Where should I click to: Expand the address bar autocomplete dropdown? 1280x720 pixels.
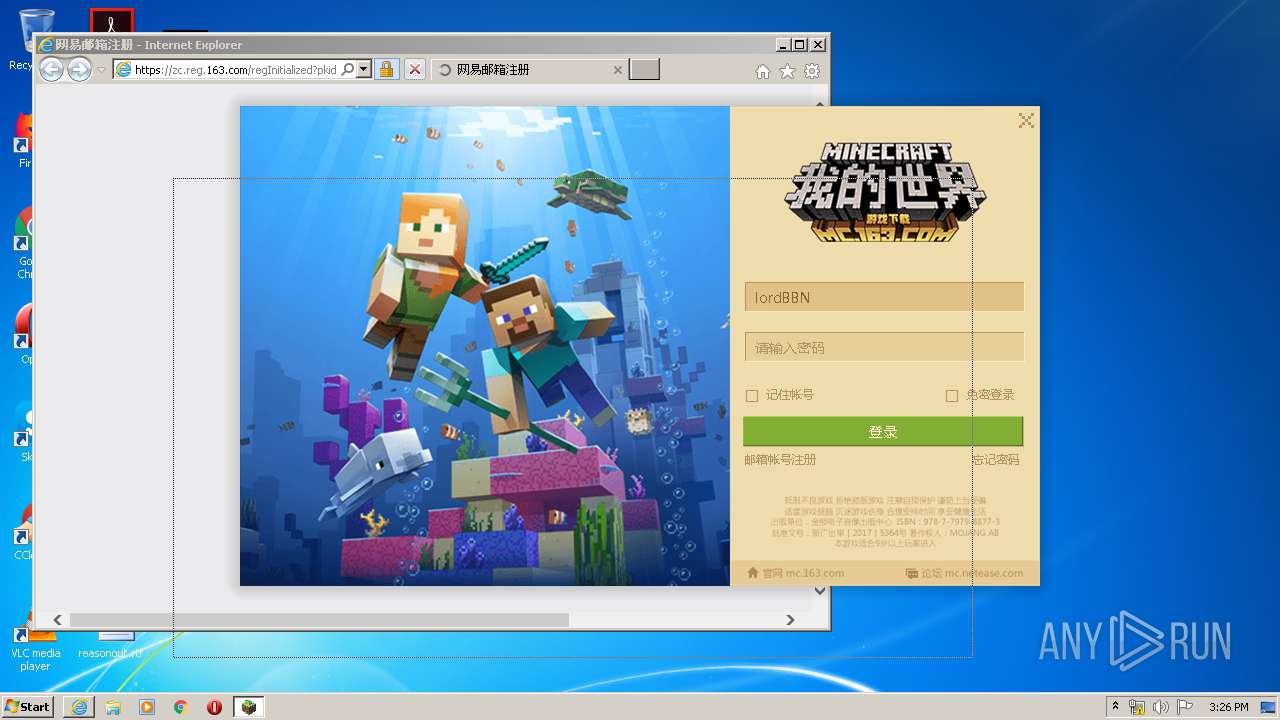pos(364,70)
